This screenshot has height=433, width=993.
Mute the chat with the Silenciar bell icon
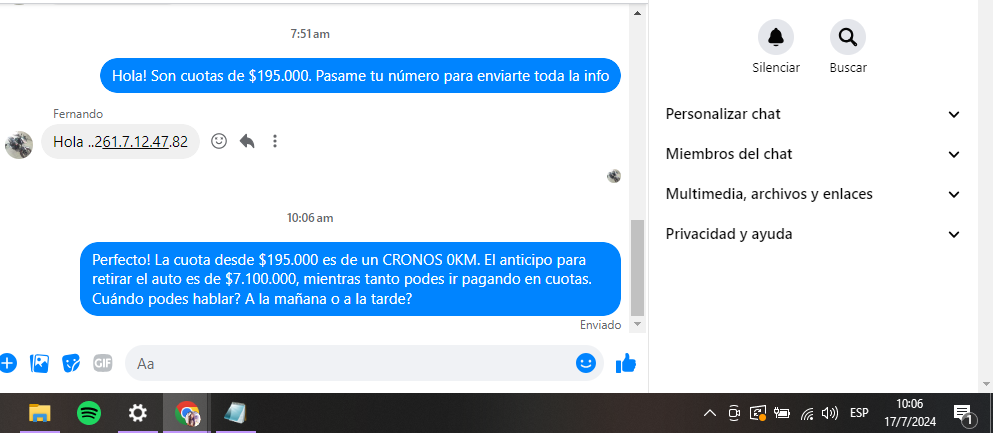point(776,37)
